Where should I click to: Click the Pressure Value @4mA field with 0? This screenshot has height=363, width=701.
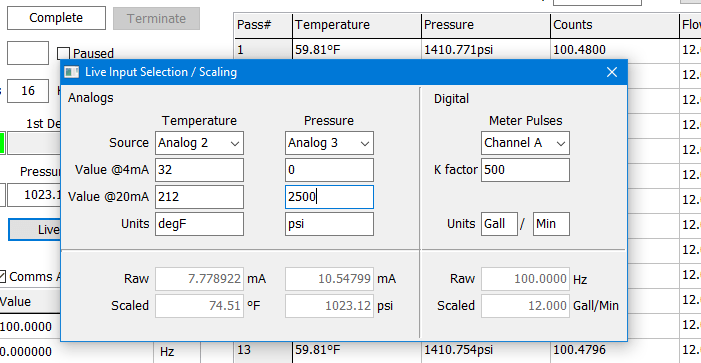[x=329, y=170]
